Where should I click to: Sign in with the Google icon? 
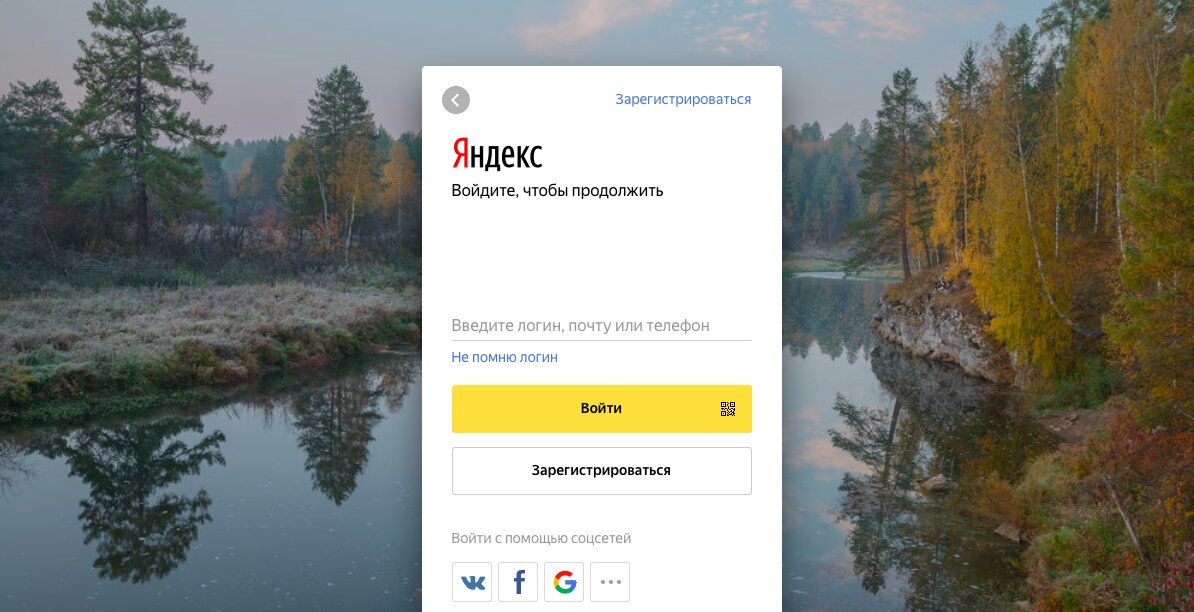pos(564,582)
